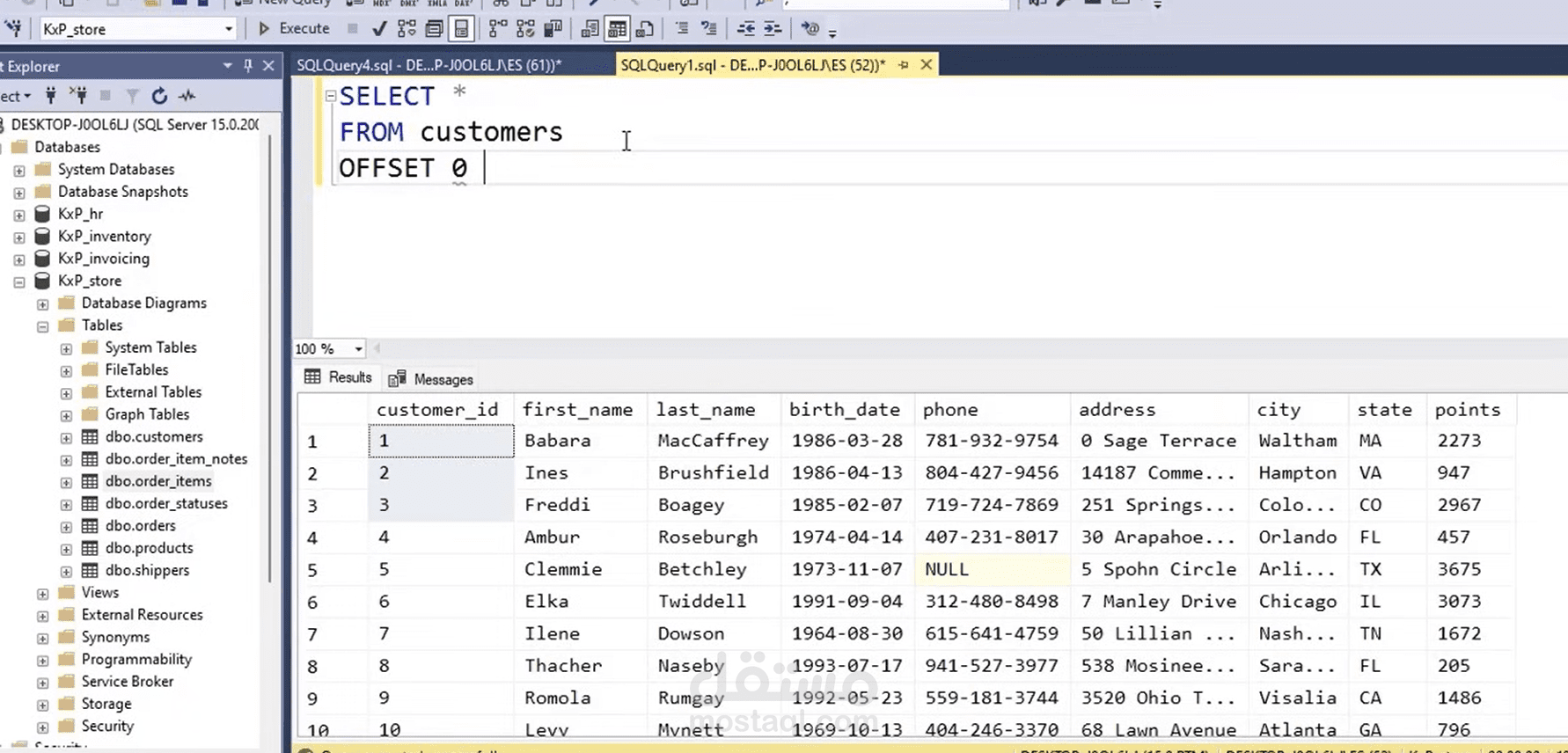
Task: Toggle Include Client Statistics
Action: coord(553,29)
